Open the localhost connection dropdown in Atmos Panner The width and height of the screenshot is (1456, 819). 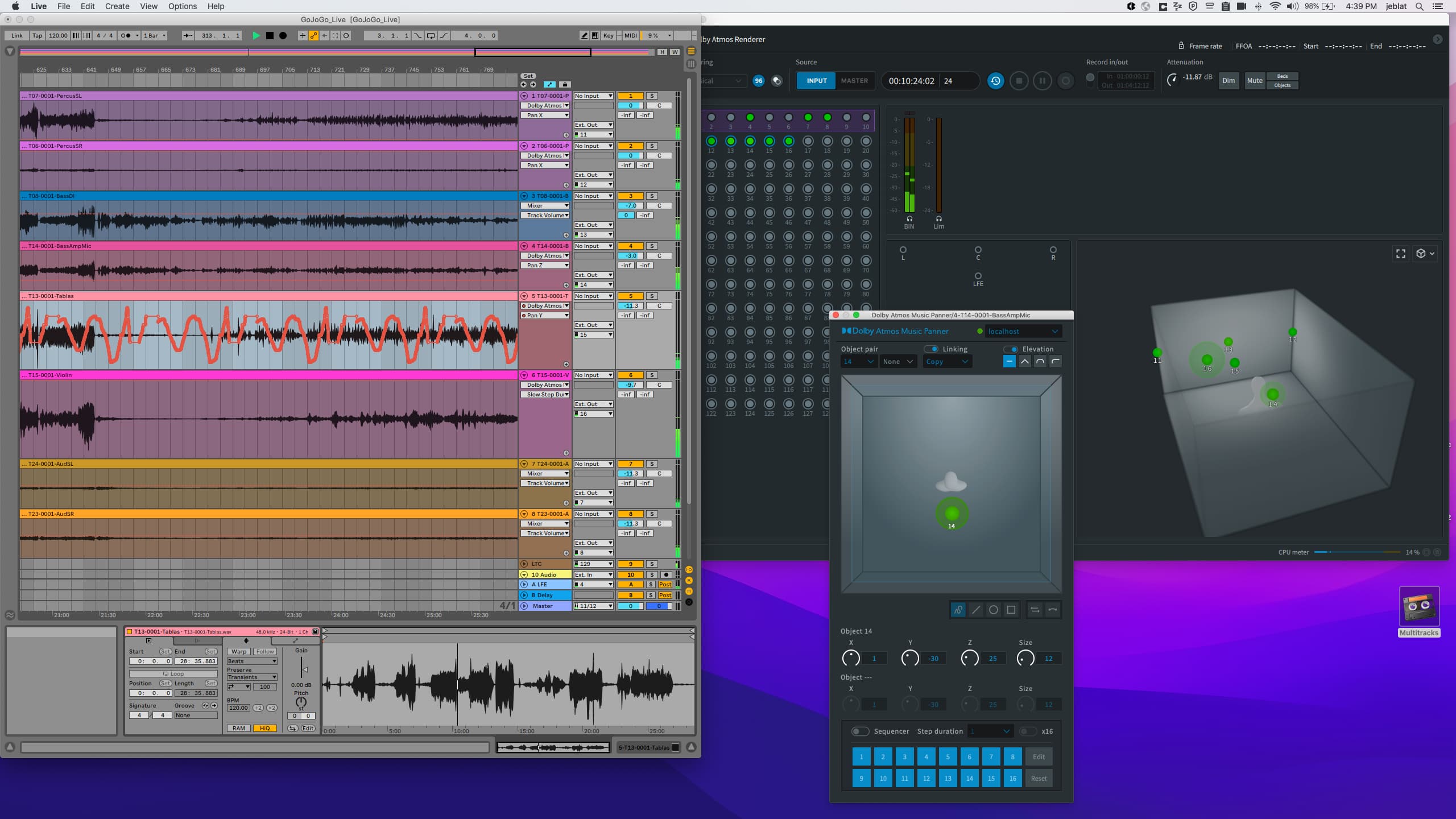[1022, 331]
